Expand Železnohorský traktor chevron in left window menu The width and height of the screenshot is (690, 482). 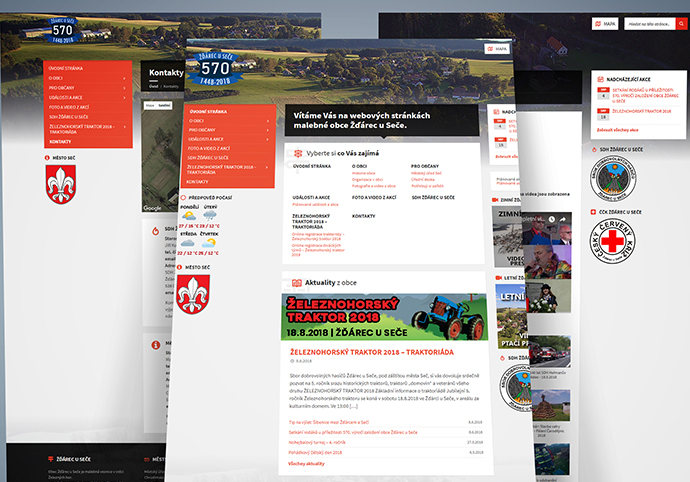[125, 127]
